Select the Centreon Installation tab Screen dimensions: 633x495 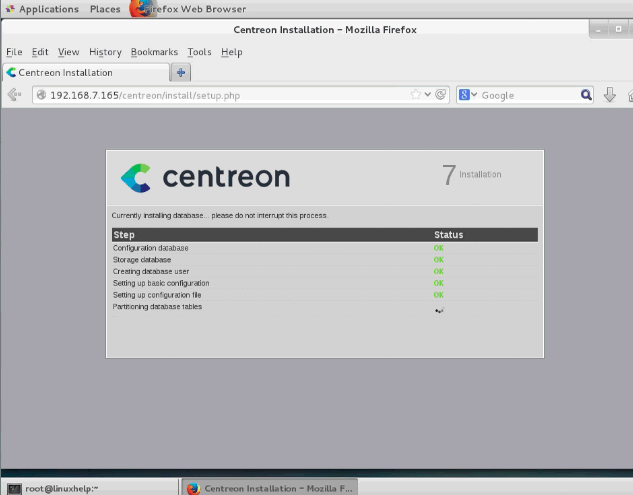pos(86,73)
